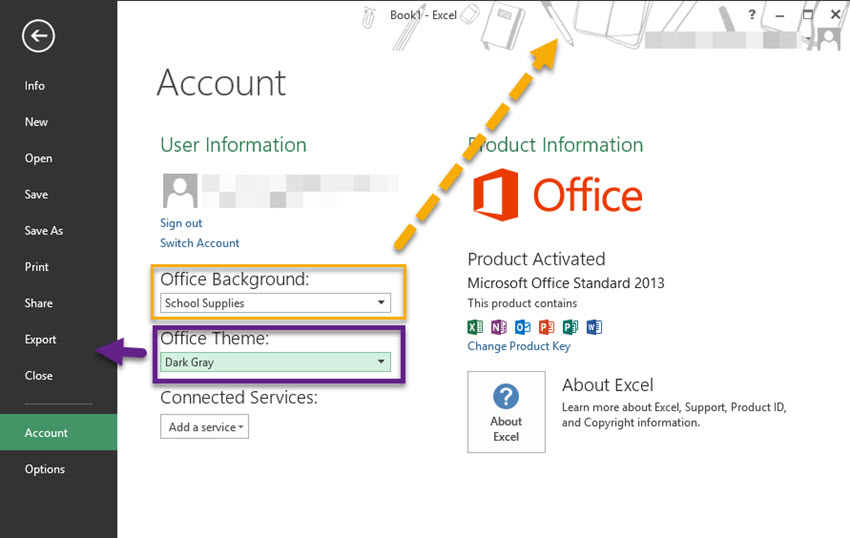This screenshot has height=538, width=850.
Task: Select the Account tab in sidebar
Action: [x=59, y=432]
